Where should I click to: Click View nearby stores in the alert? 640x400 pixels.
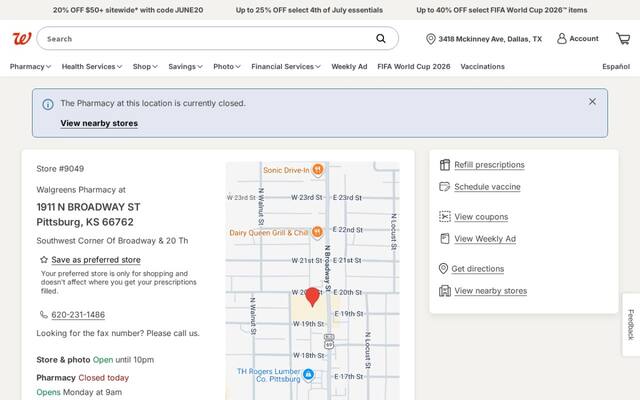click(x=99, y=123)
